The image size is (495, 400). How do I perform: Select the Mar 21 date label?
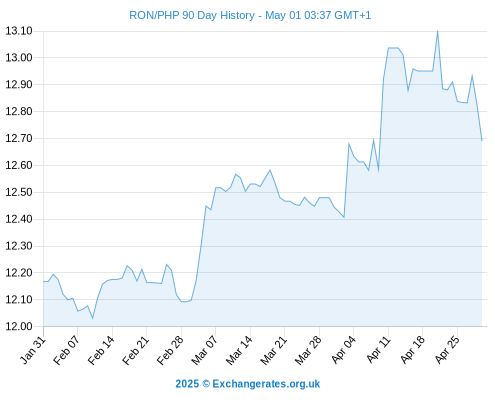[x=274, y=351]
